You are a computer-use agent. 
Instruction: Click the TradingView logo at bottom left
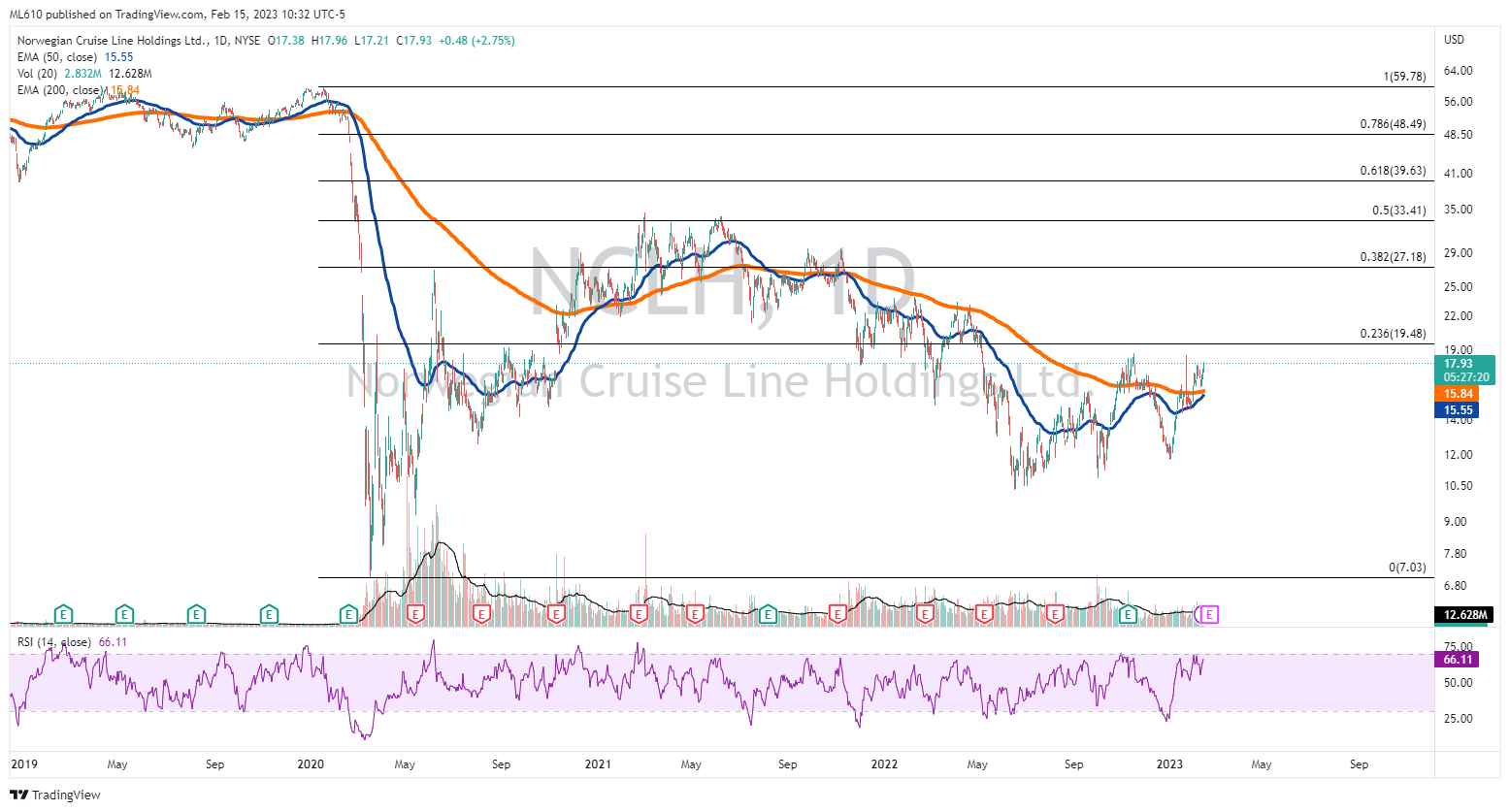point(55,795)
